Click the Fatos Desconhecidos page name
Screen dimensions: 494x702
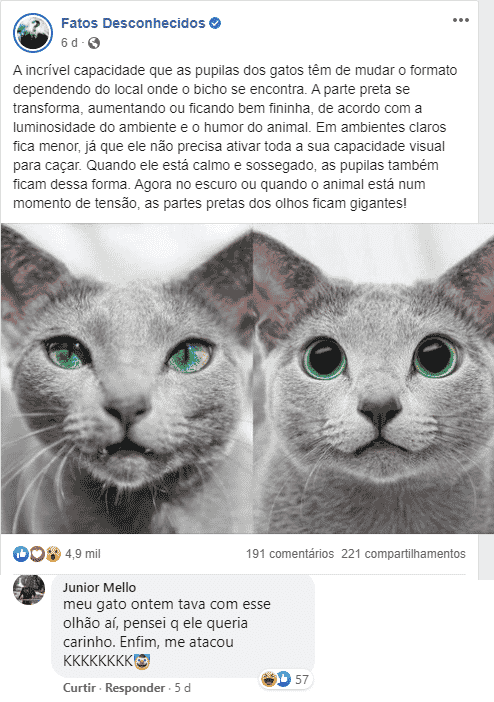[x=133, y=23]
